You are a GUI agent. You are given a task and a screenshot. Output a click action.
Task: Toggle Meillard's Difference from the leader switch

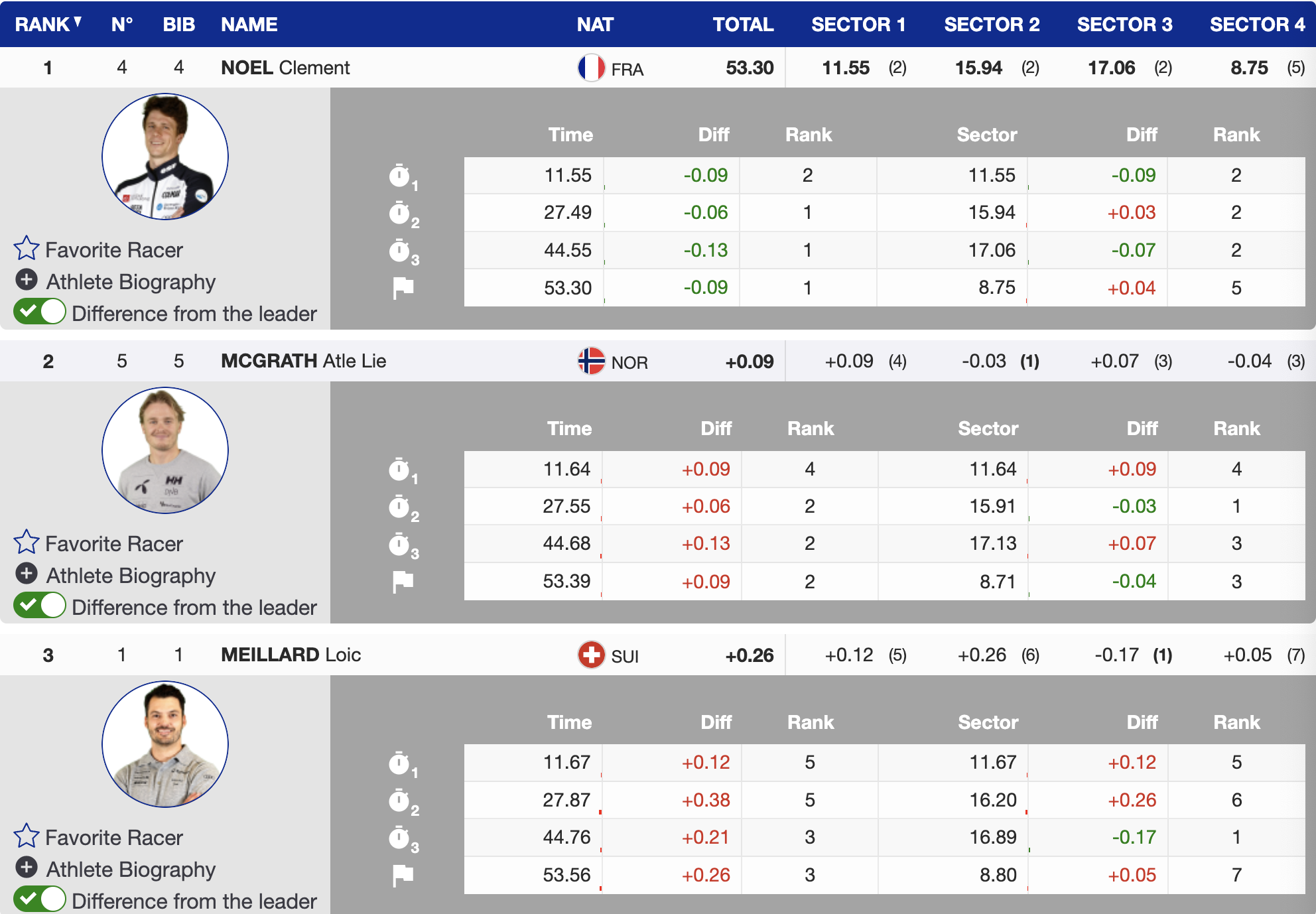pyautogui.click(x=40, y=899)
